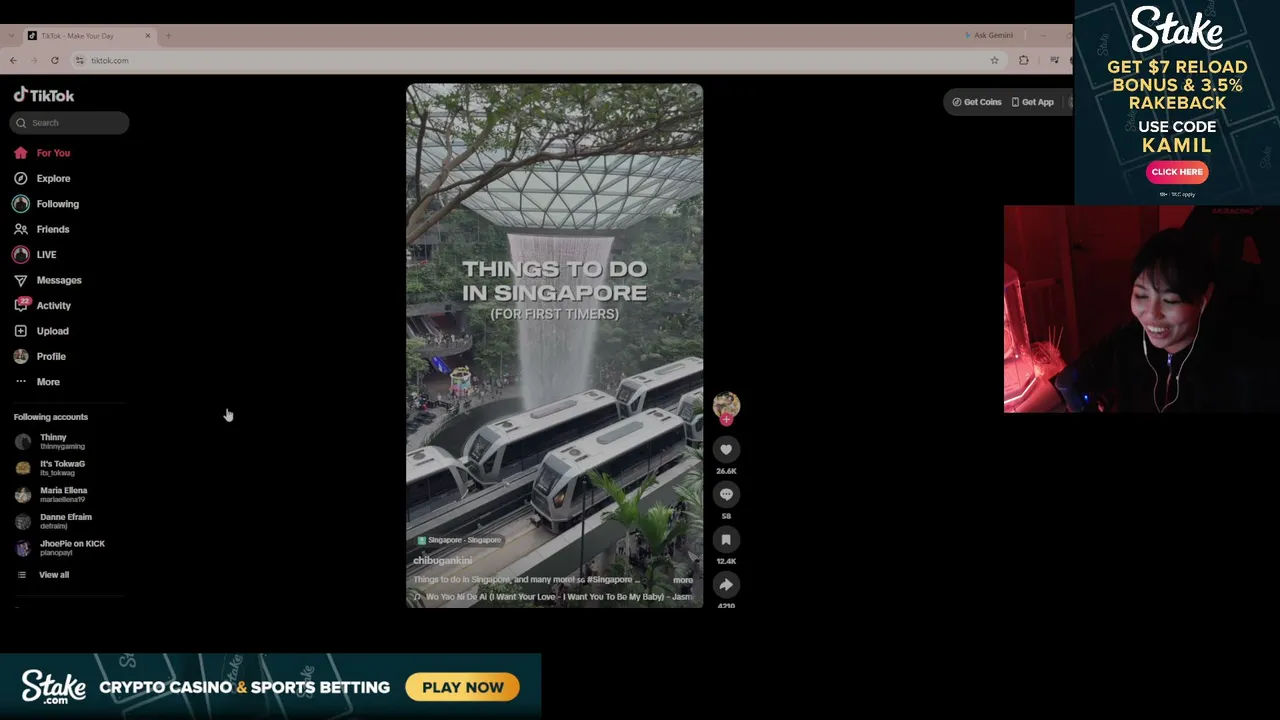
Task: Go to TikTok LIVE
Action: pyautogui.click(x=46, y=255)
